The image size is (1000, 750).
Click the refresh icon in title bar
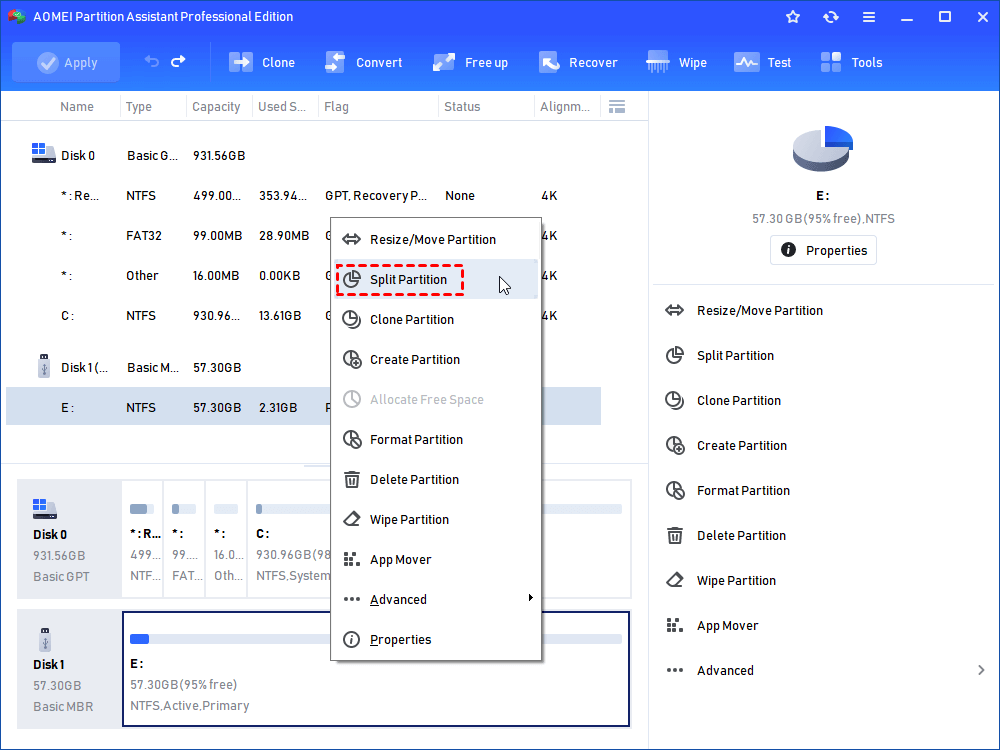point(830,17)
